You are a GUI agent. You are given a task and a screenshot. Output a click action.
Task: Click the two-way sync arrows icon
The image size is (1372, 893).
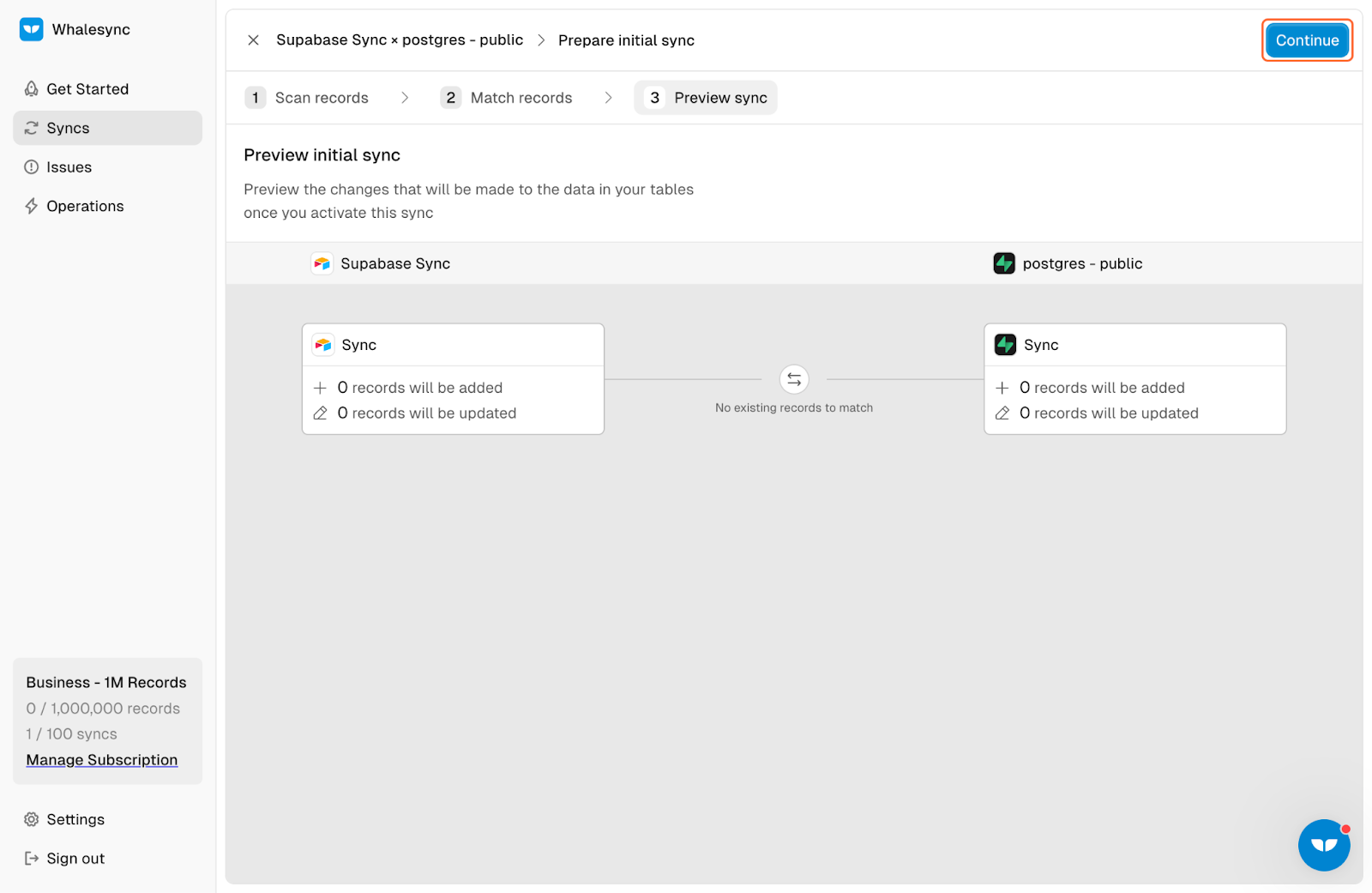tap(794, 379)
